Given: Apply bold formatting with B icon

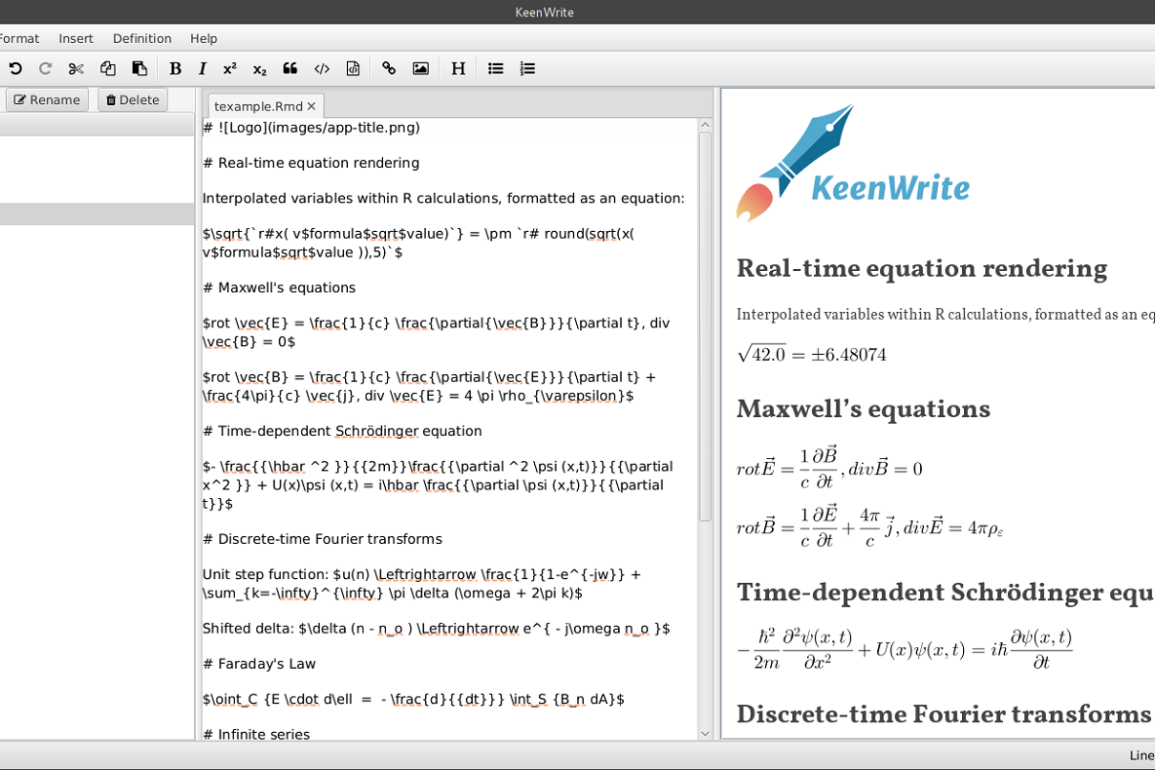Looking at the screenshot, I should coord(175,69).
